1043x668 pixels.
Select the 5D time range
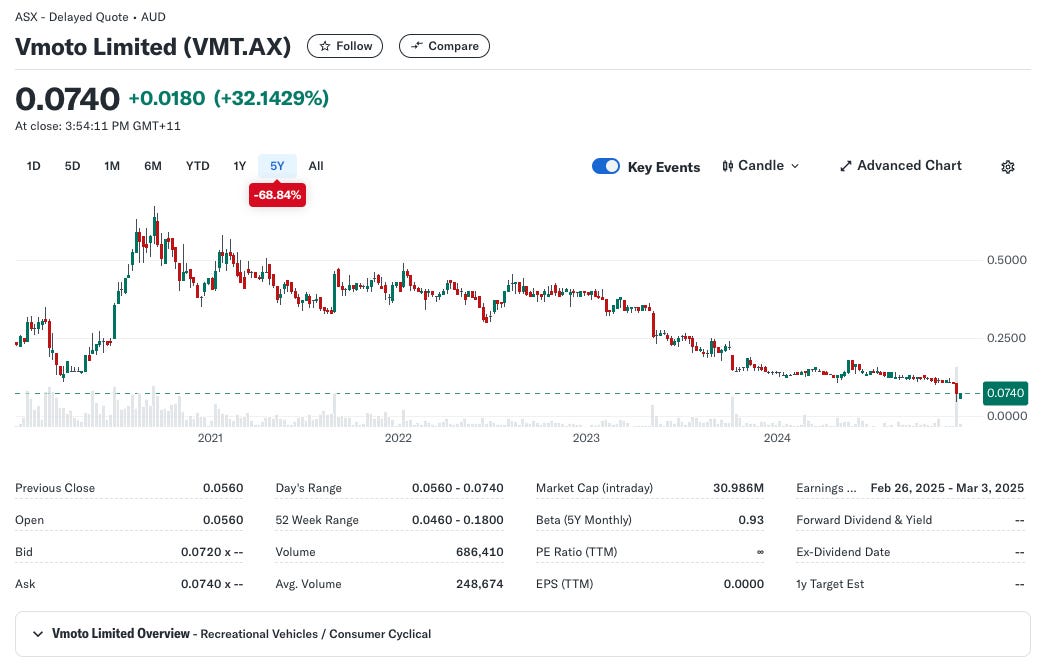[73, 166]
